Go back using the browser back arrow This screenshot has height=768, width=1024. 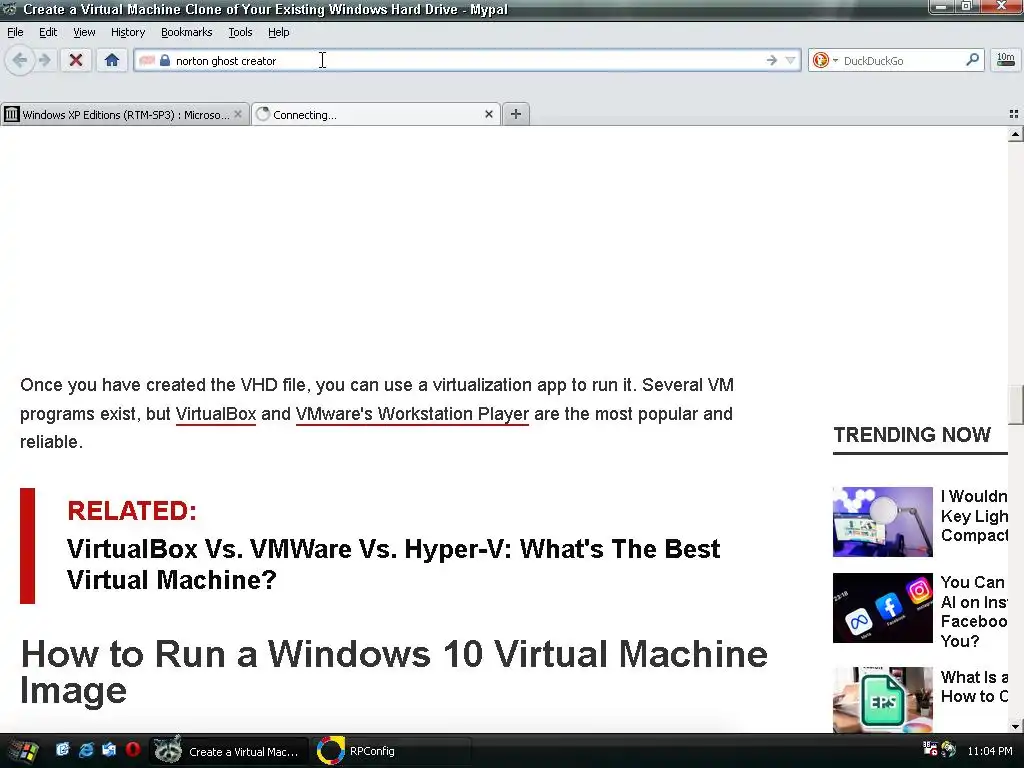pyautogui.click(x=20, y=61)
